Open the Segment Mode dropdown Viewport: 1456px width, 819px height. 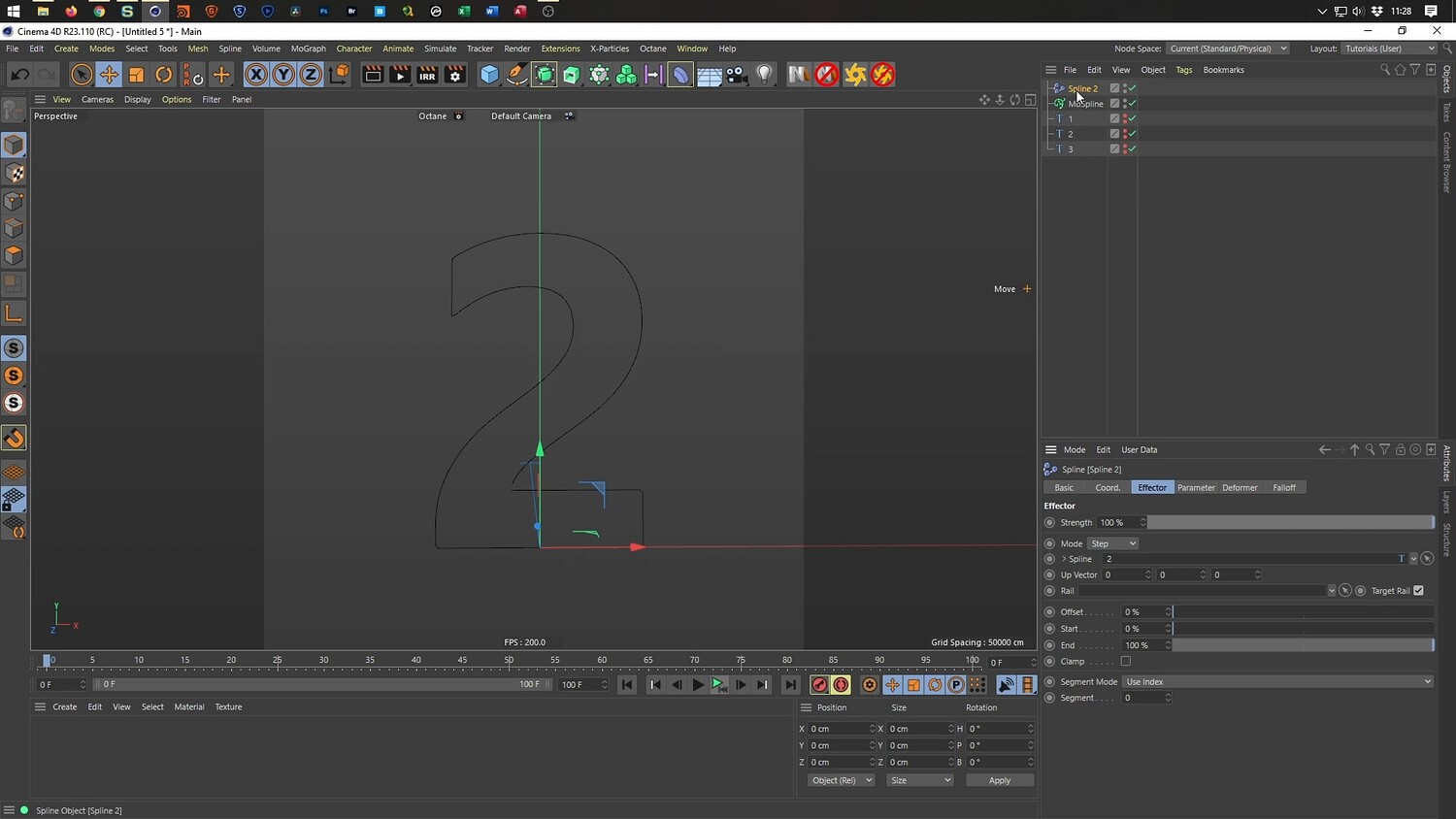pos(1277,682)
